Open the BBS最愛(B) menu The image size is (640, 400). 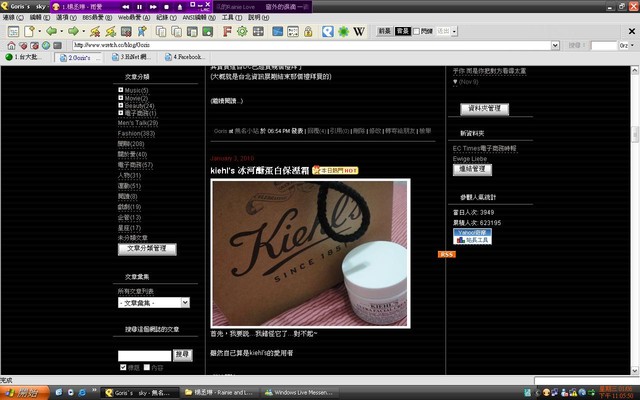[97, 18]
